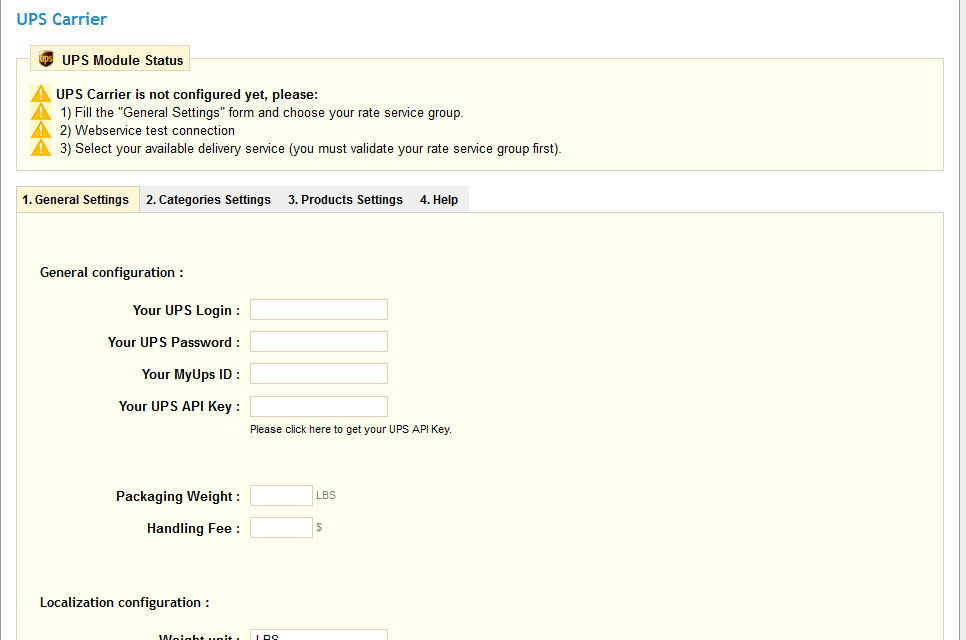966x640 pixels.
Task: Click the Your UPS API Key field
Action: pyautogui.click(x=318, y=406)
